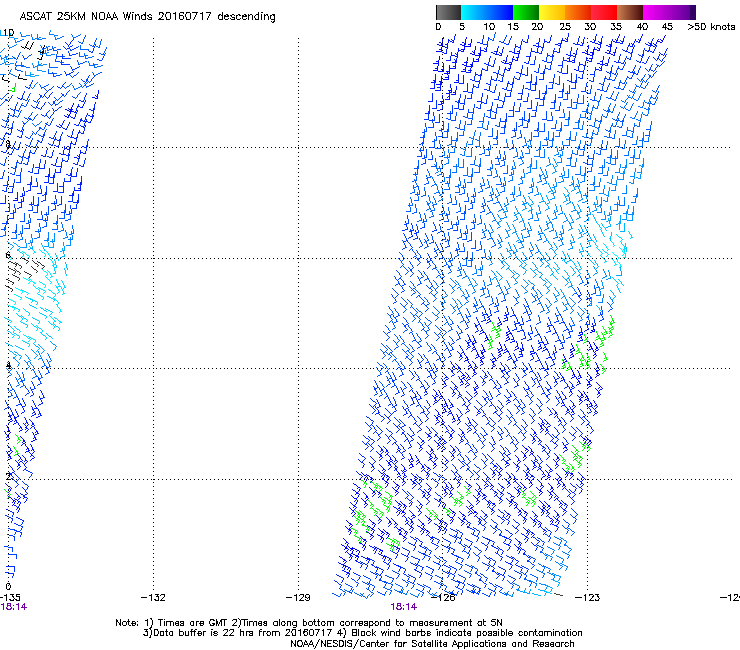The height and width of the screenshot is (650, 740).
Task: Click the '2' latitude axis label
Action: click(8, 476)
